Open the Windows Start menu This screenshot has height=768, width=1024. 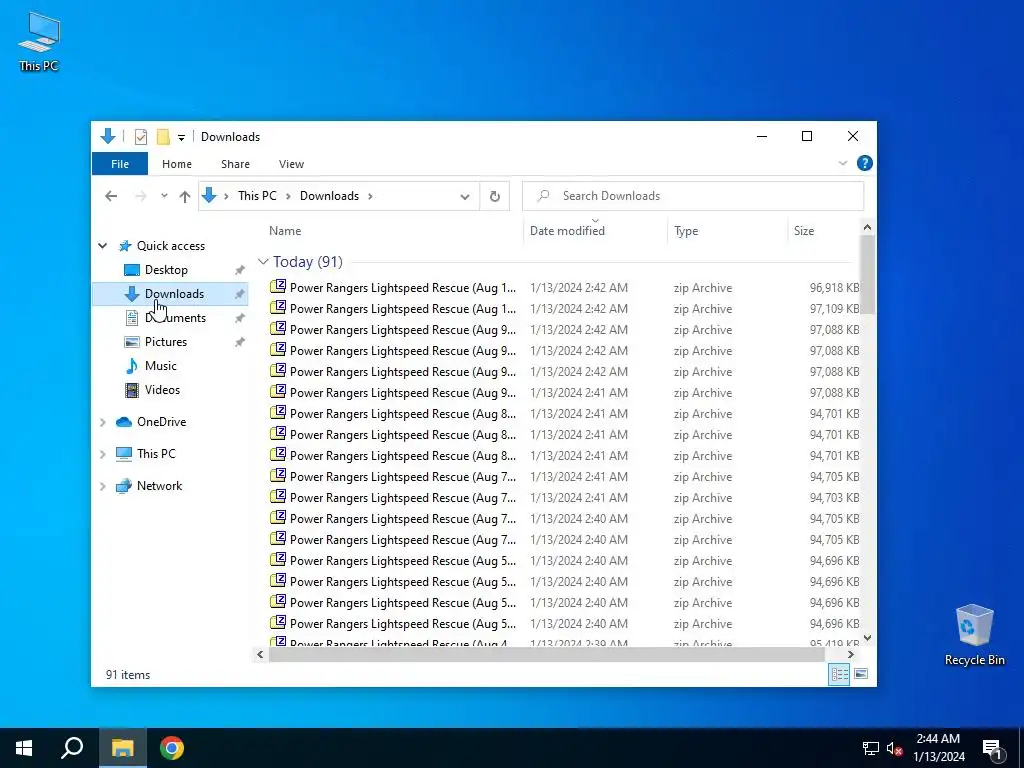point(24,748)
